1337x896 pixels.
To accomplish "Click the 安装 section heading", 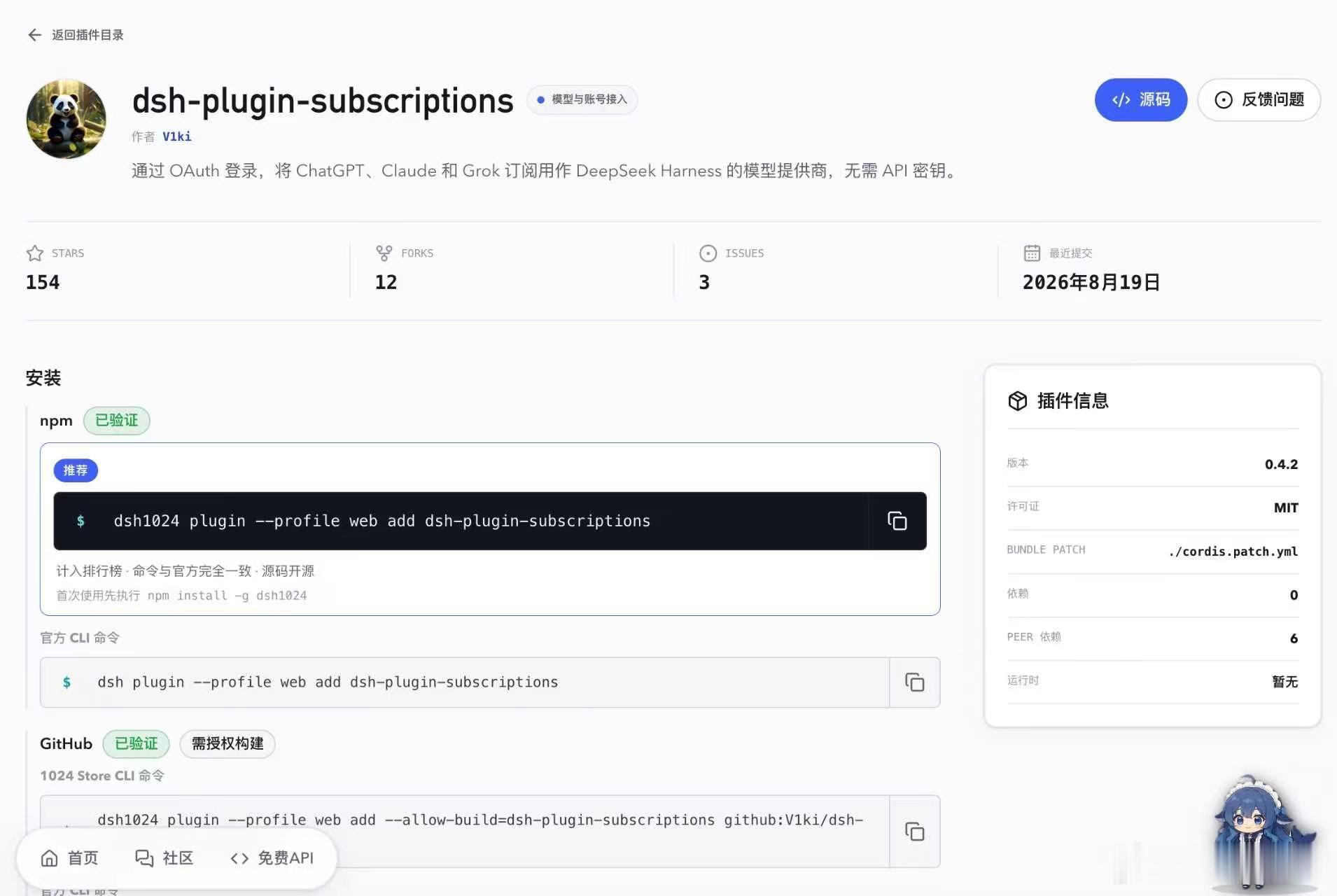I will 43,378.
